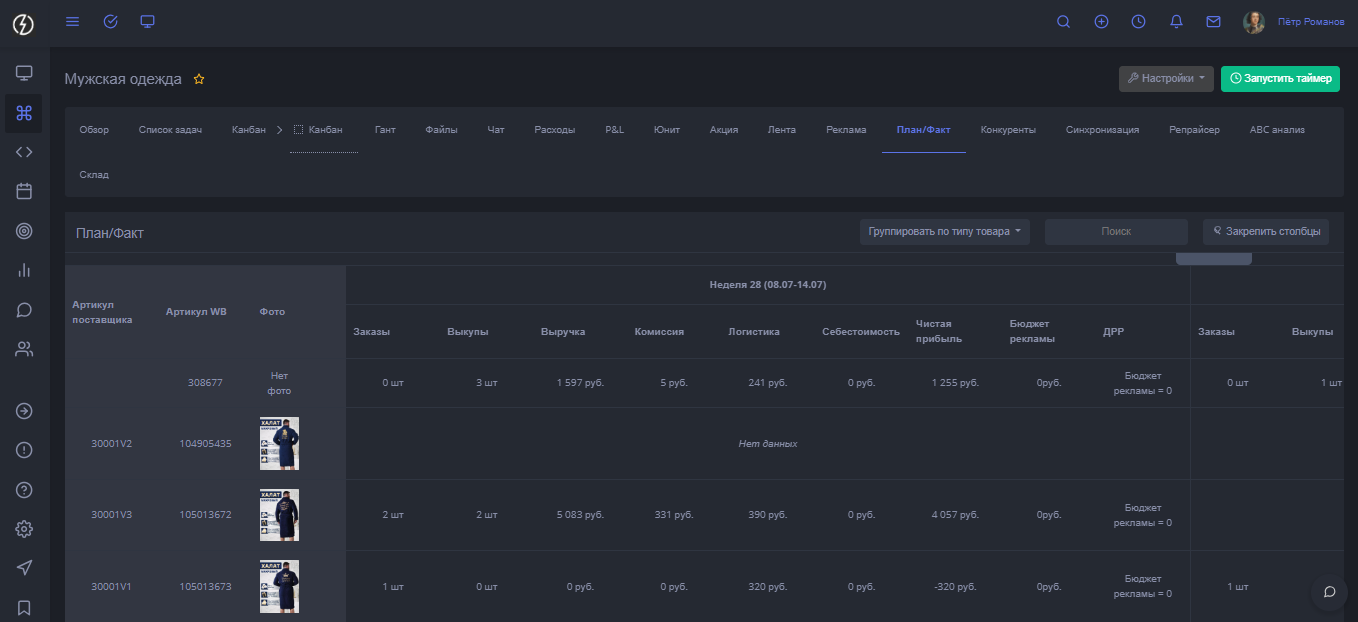1358x622 pixels.
Task: Open Группировать по типу товара dropdown
Action: click(x=944, y=232)
